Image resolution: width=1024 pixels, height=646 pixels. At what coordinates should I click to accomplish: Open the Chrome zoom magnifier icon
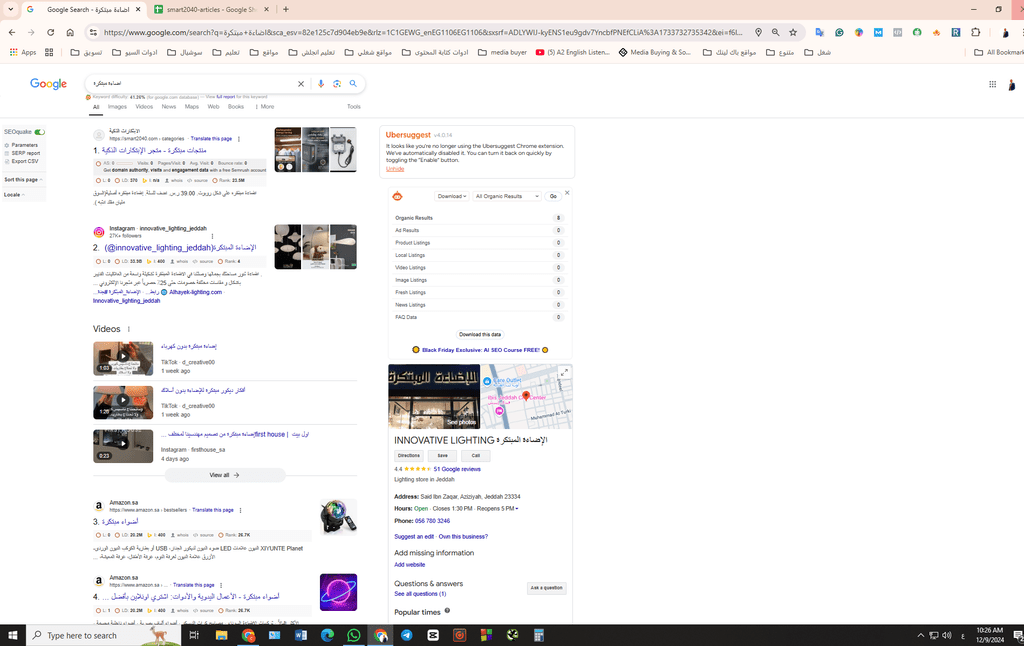pyautogui.click(x=775, y=32)
